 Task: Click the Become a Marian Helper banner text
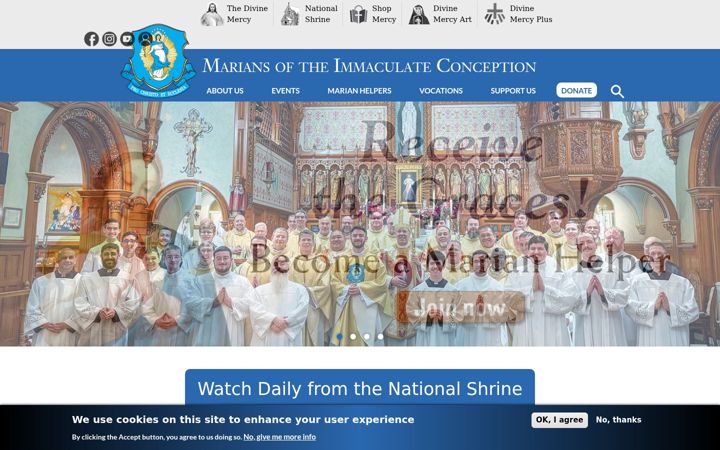click(x=459, y=263)
